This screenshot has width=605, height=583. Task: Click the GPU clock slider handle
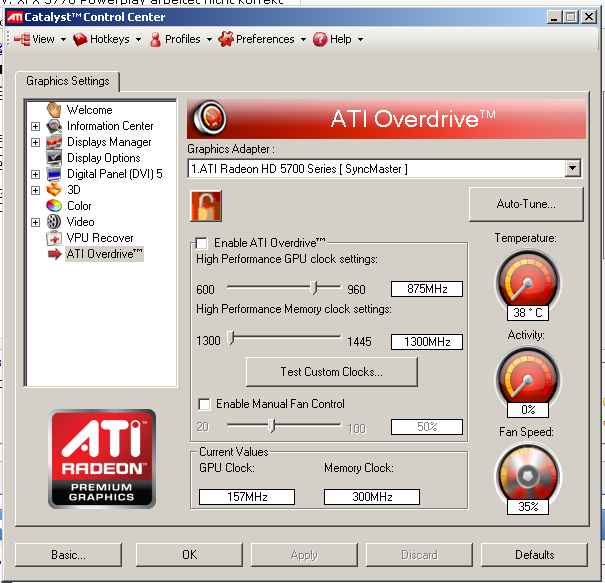click(315, 287)
